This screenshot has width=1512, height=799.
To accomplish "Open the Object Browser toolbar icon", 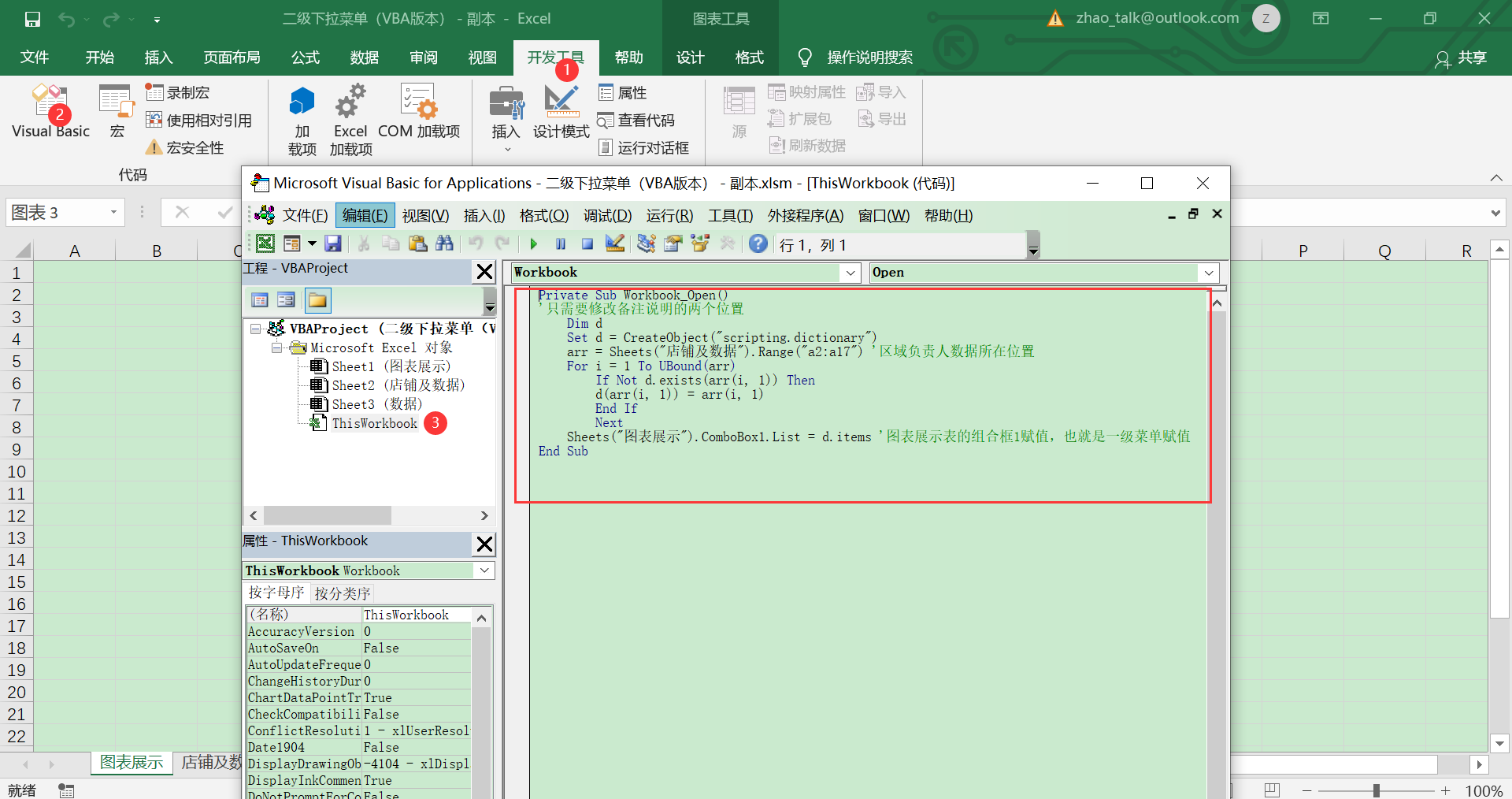I will coord(700,244).
